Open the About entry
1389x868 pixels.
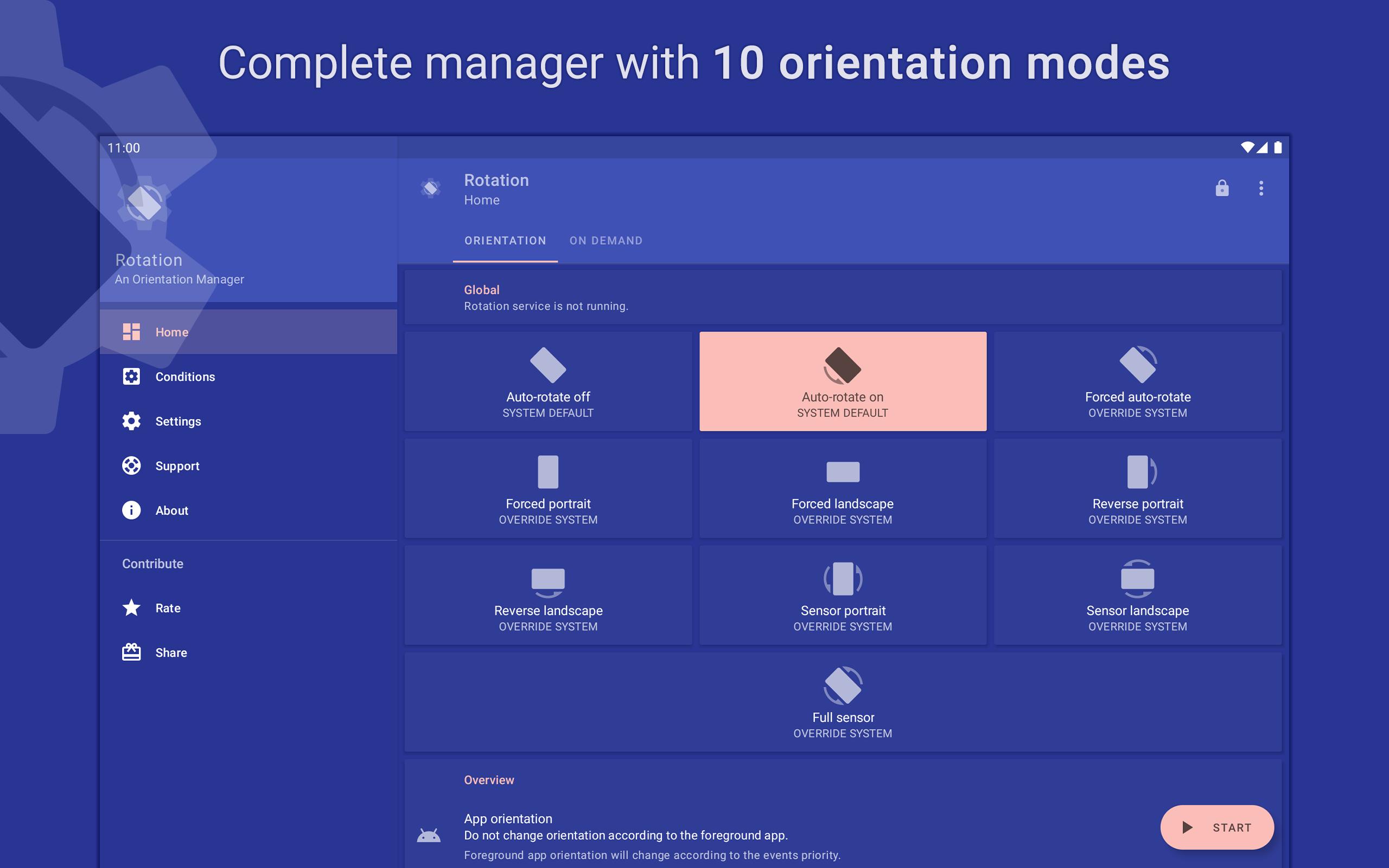pos(249,510)
